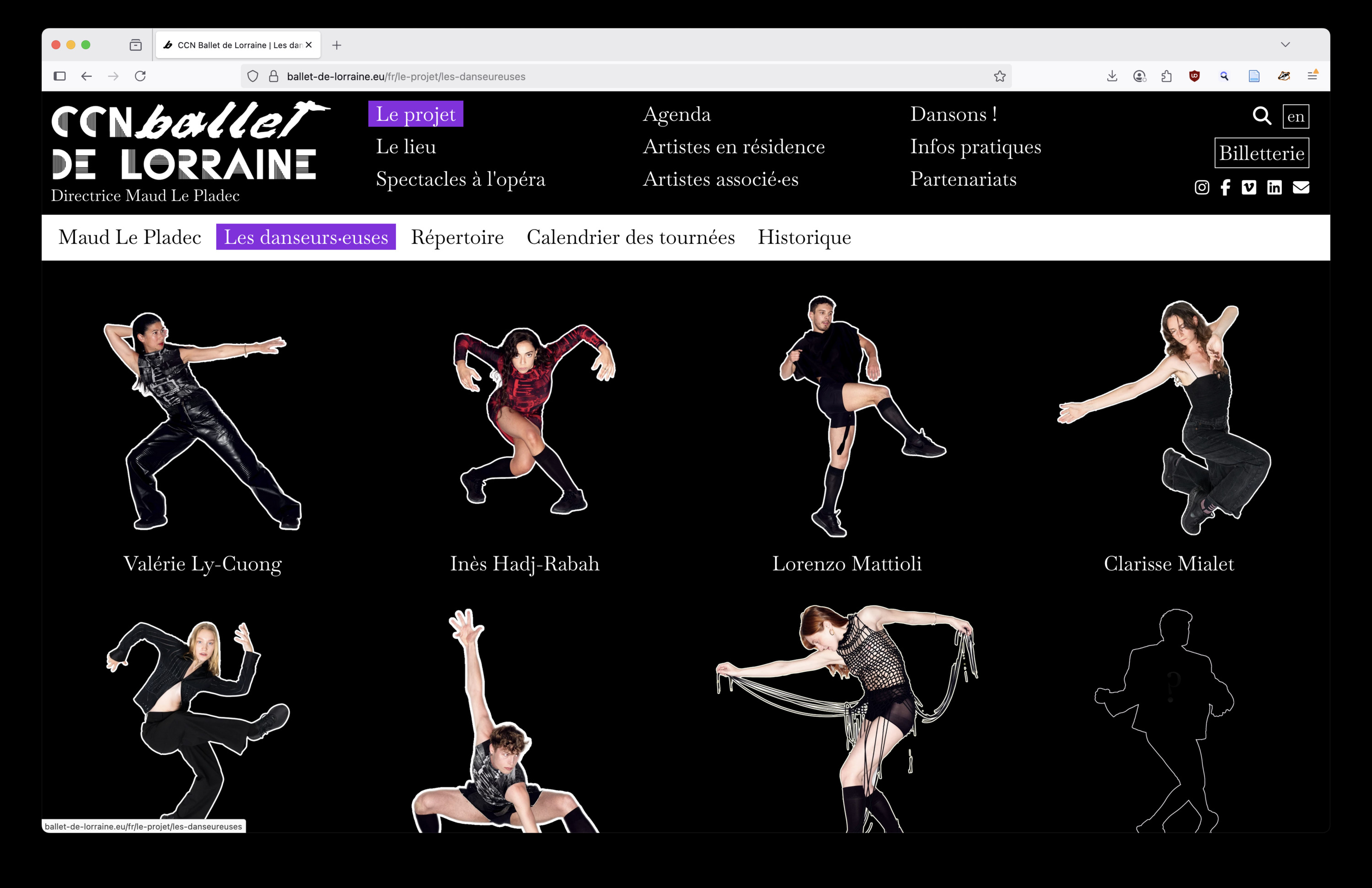The width and height of the screenshot is (1372, 888).
Task: Switch language to English with en
Action: pos(1295,117)
